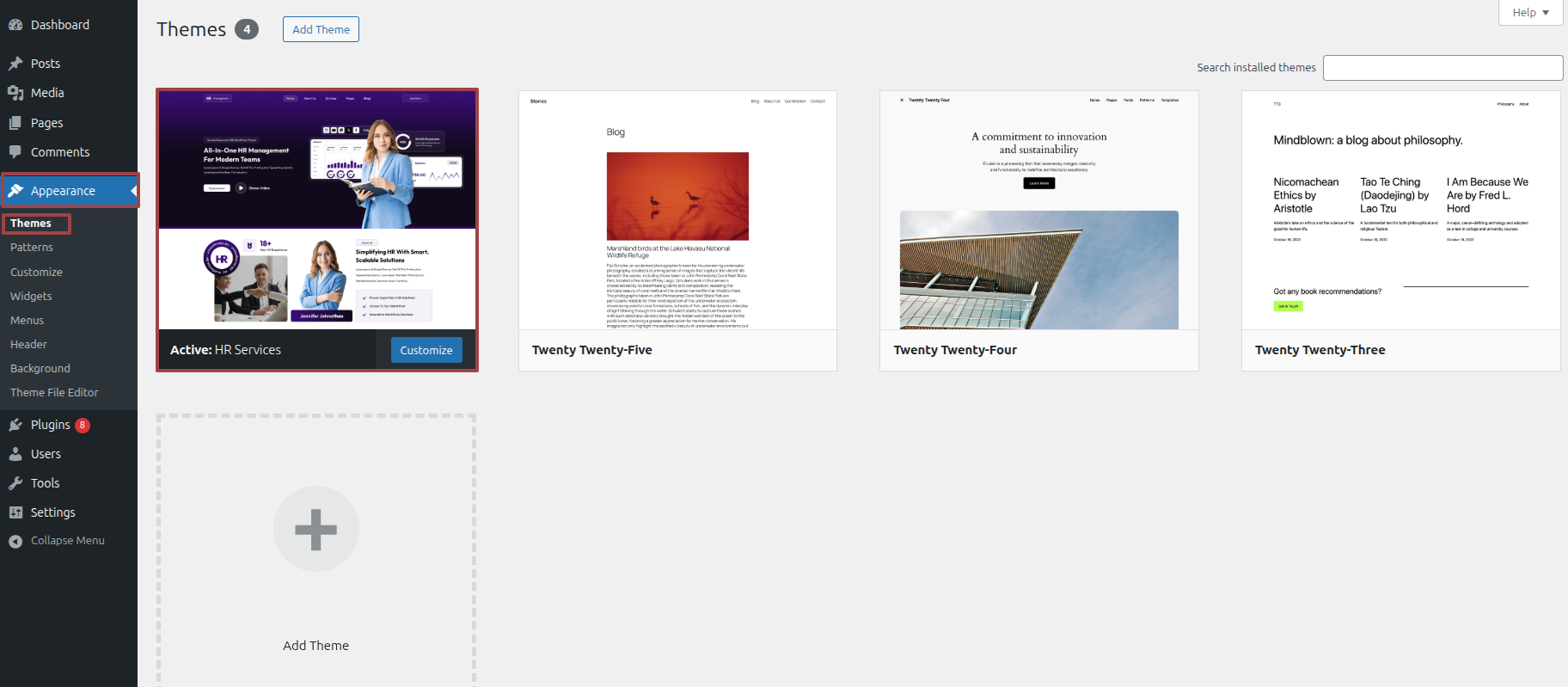Click the Users person icon
Image resolution: width=1568 pixels, height=687 pixels.
pyautogui.click(x=15, y=454)
